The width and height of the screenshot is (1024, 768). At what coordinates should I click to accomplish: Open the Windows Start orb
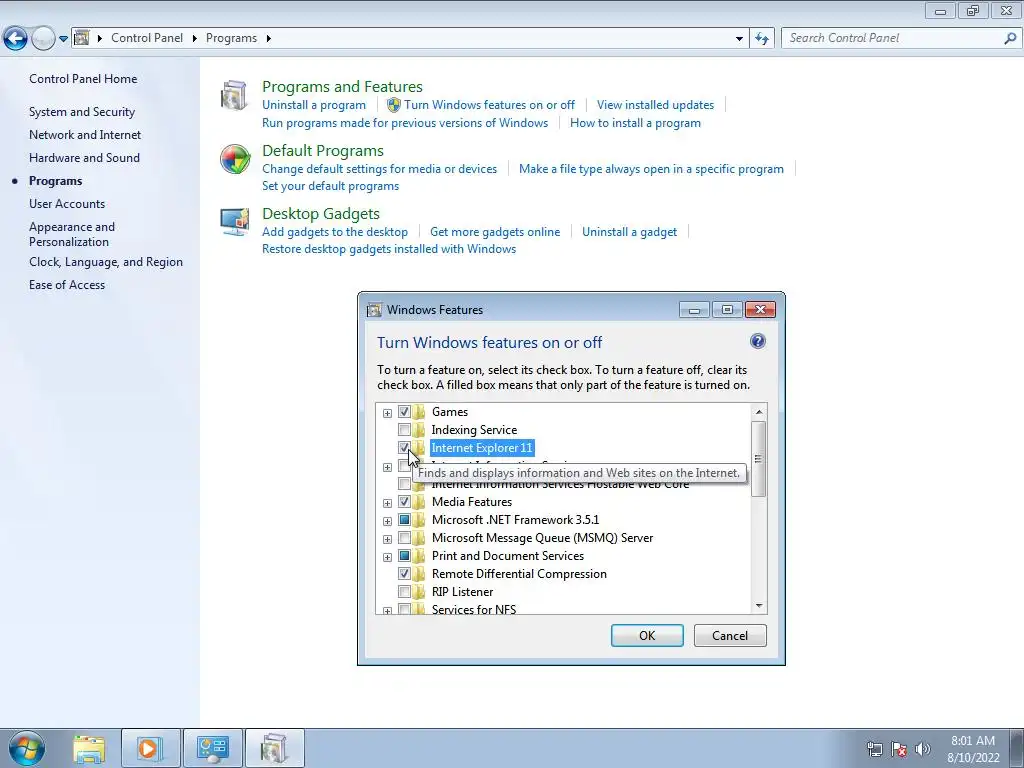(x=26, y=748)
